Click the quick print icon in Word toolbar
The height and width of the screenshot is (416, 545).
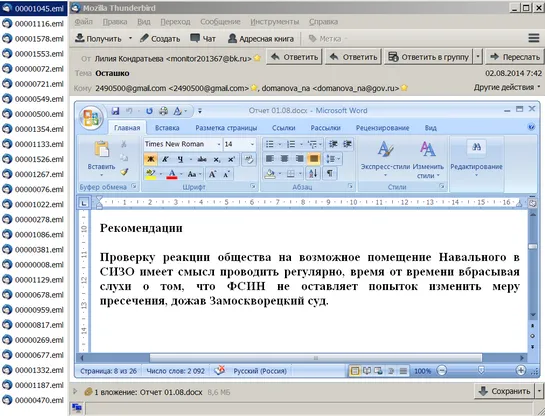(x=163, y=111)
